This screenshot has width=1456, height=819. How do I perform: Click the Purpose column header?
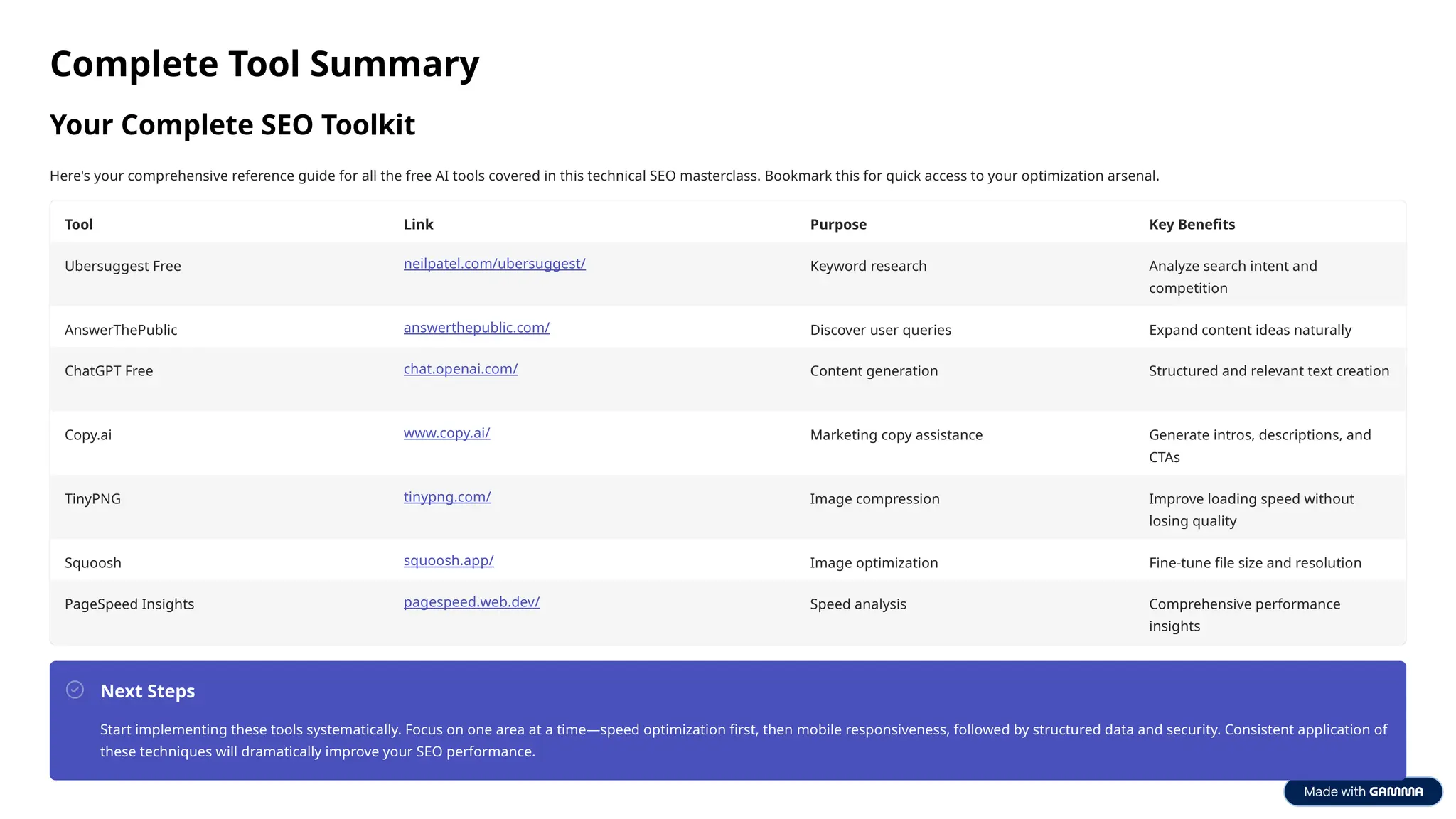tap(838, 225)
